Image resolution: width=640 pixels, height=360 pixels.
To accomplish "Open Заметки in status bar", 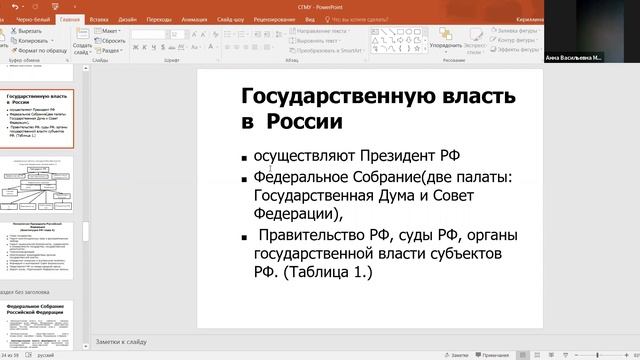I will [x=456, y=355].
